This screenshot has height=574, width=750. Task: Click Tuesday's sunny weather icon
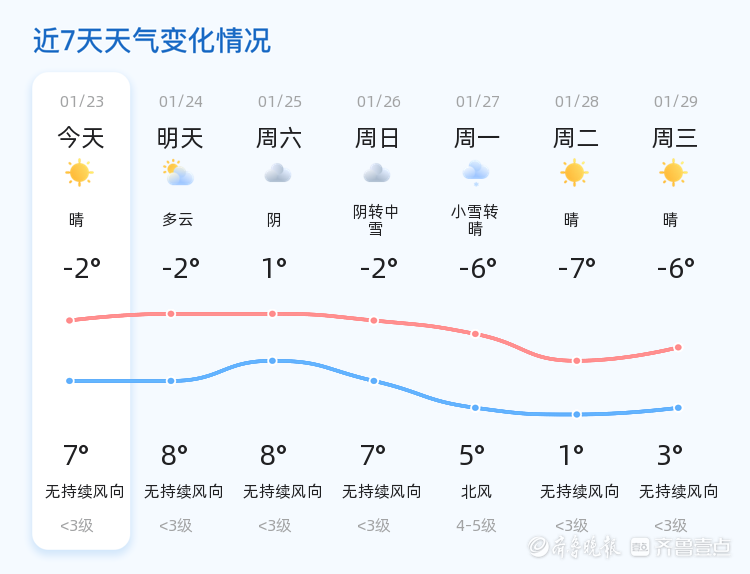574,173
